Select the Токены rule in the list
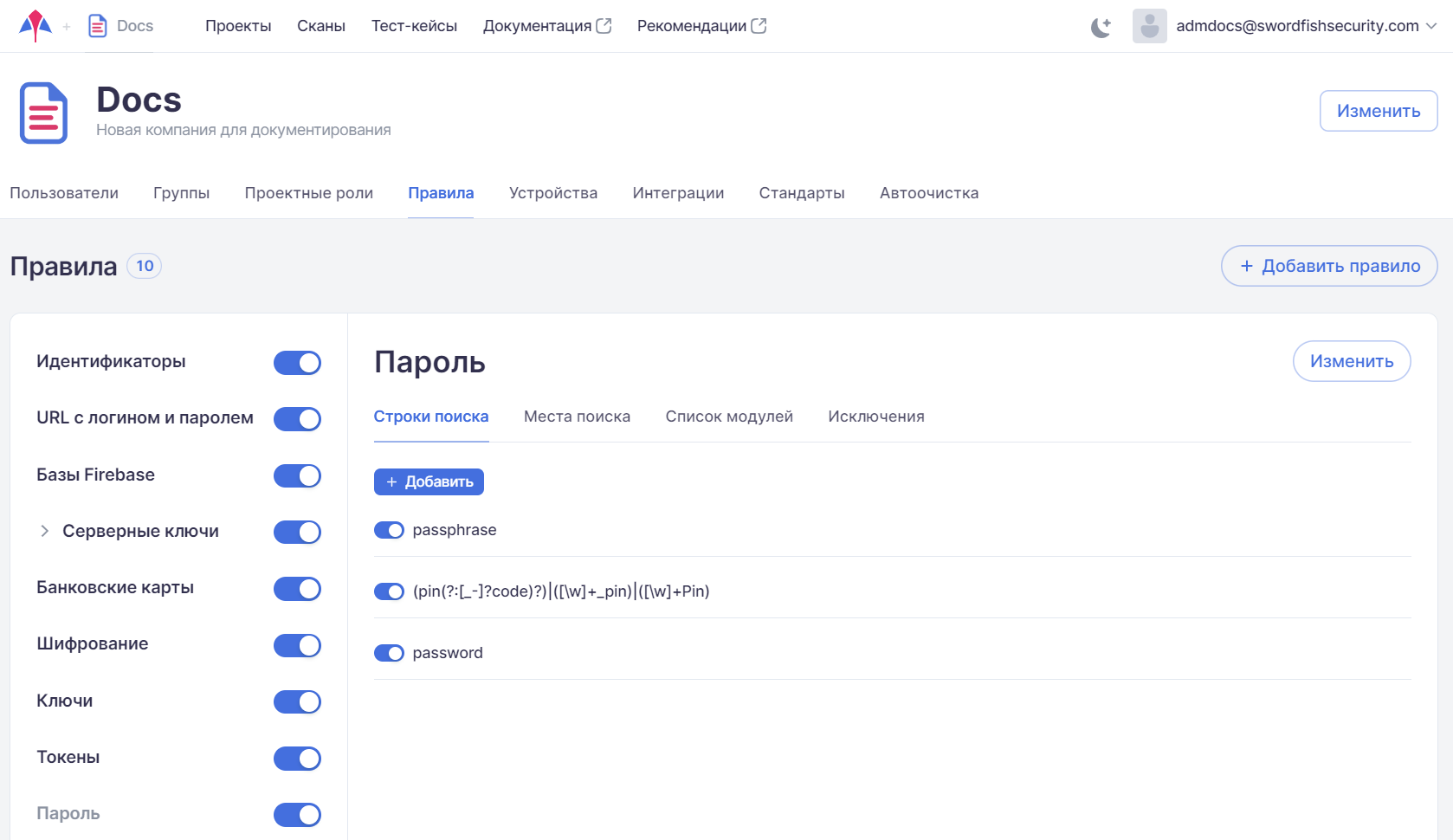The image size is (1453, 840). [68, 757]
